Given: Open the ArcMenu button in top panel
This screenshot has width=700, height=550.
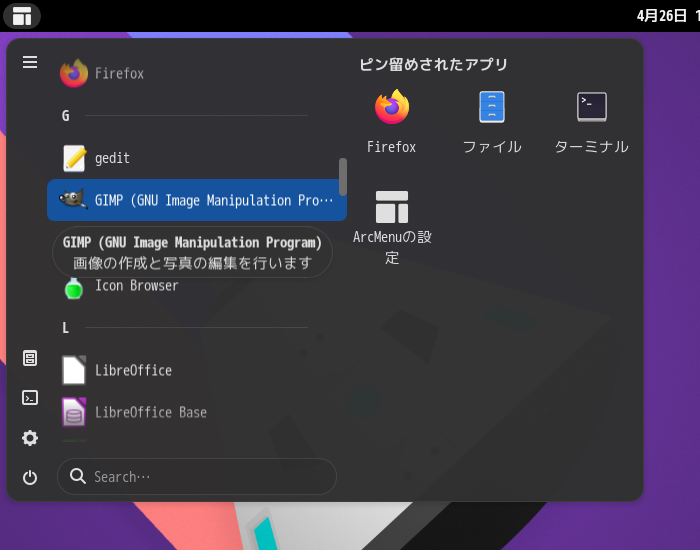Looking at the screenshot, I should pos(22,16).
